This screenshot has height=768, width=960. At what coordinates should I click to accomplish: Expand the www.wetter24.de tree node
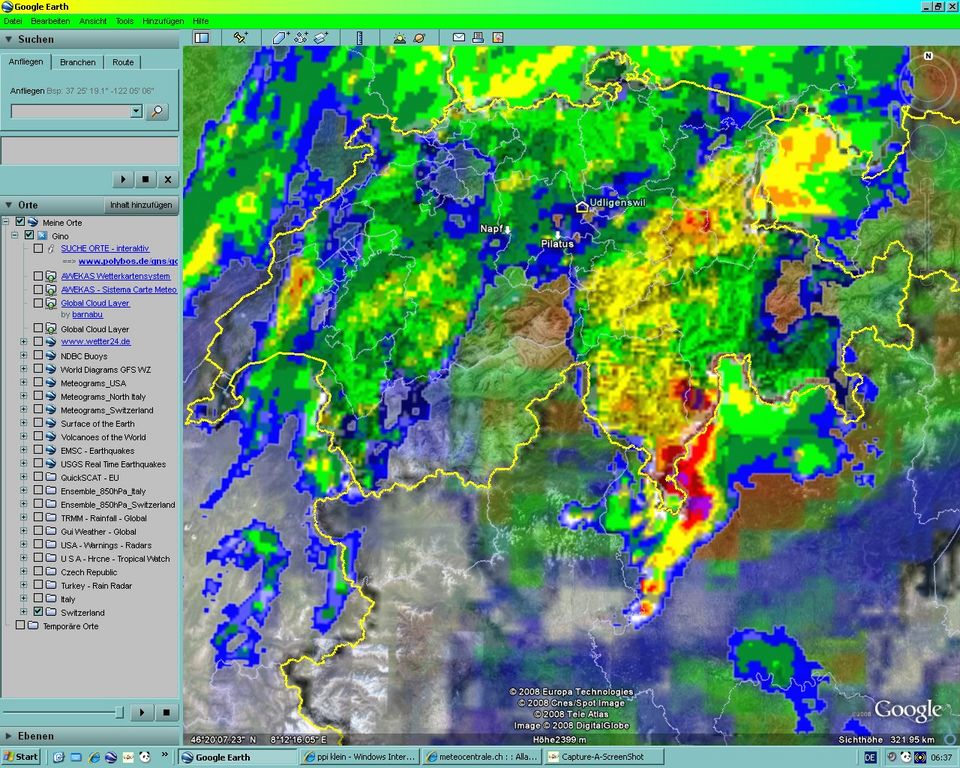[24, 342]
